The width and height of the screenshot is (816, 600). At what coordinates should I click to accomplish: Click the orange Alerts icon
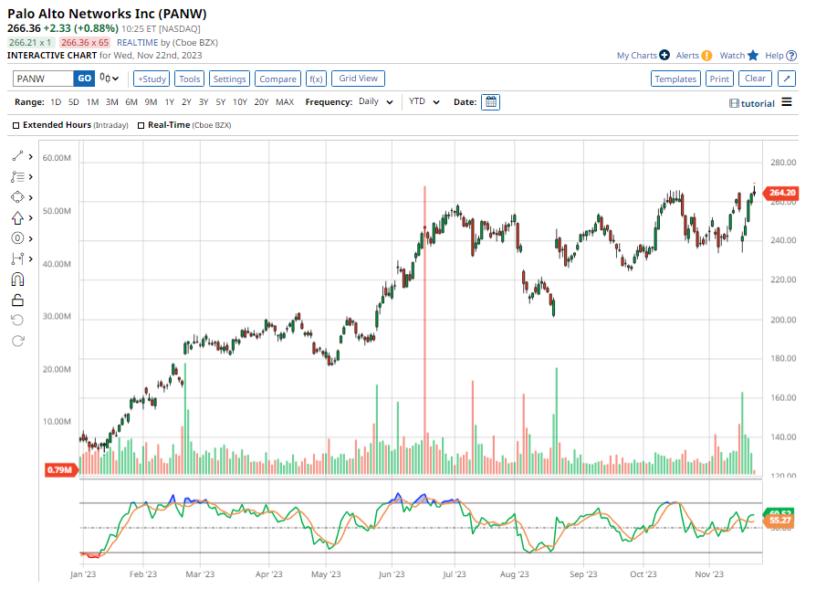click(x=706, y=55)
